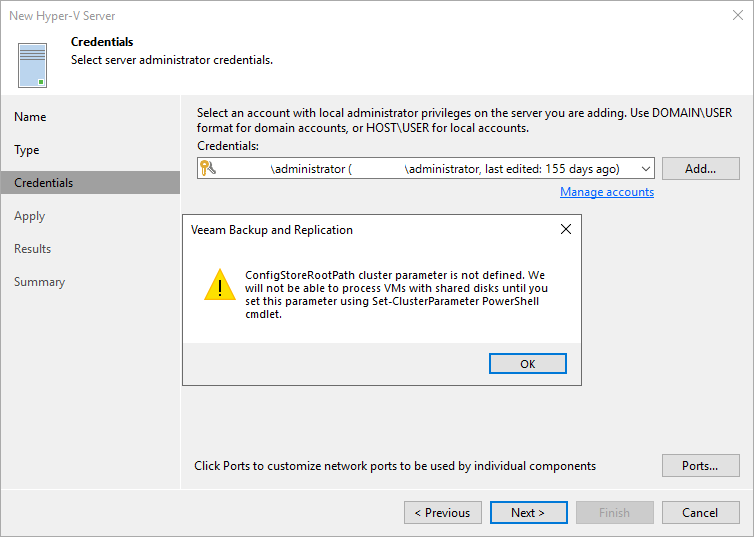This screenshot has height=537, width=754.
Task: Open the Ports... settings button
Action: point(701,466)
